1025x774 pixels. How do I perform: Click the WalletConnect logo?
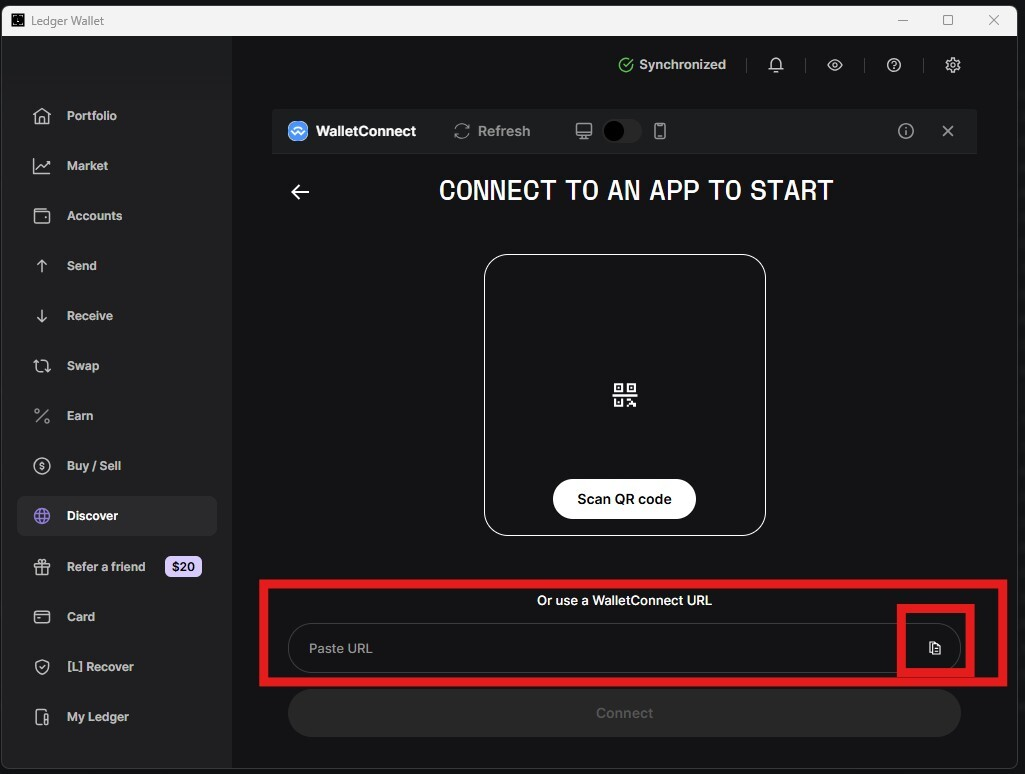pos(298,131)
